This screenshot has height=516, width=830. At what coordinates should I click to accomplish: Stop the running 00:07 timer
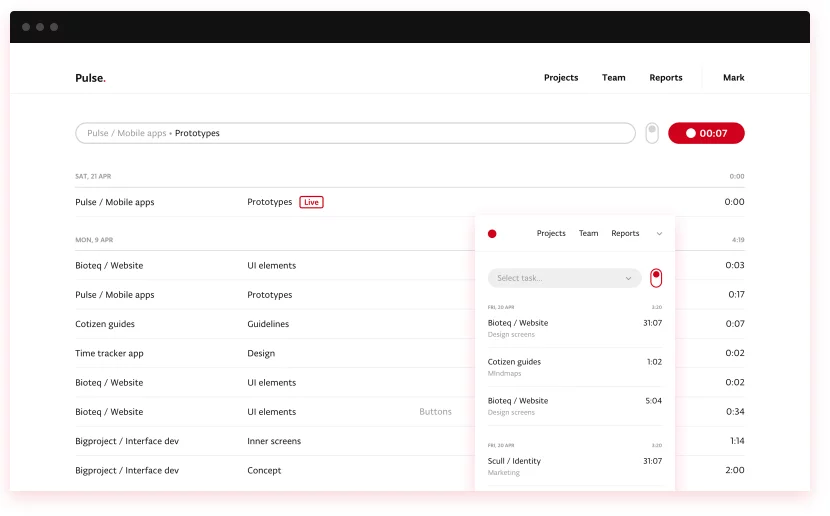pyautogui.click(x=706, y=133)
